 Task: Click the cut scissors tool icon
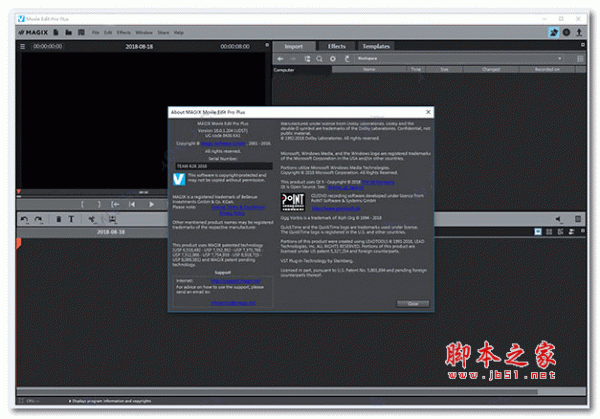click(91, 219)
